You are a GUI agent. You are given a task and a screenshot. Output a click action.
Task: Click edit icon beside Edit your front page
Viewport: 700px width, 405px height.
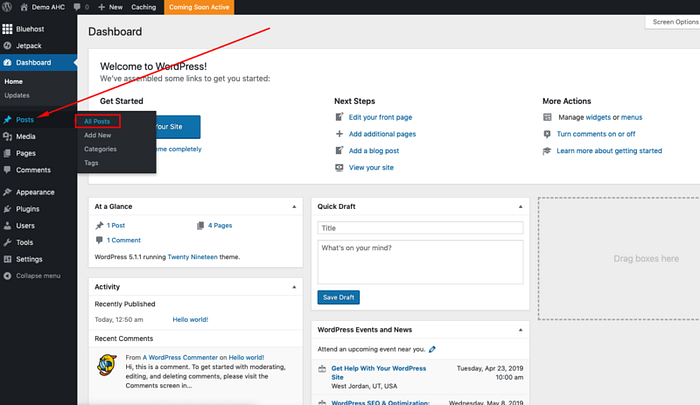[339, 117]
